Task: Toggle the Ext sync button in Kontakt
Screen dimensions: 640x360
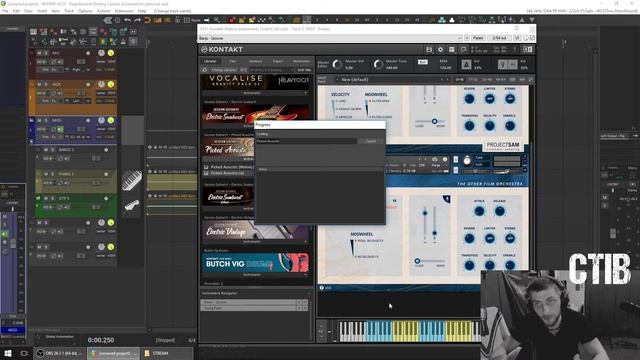Action: 422,62
